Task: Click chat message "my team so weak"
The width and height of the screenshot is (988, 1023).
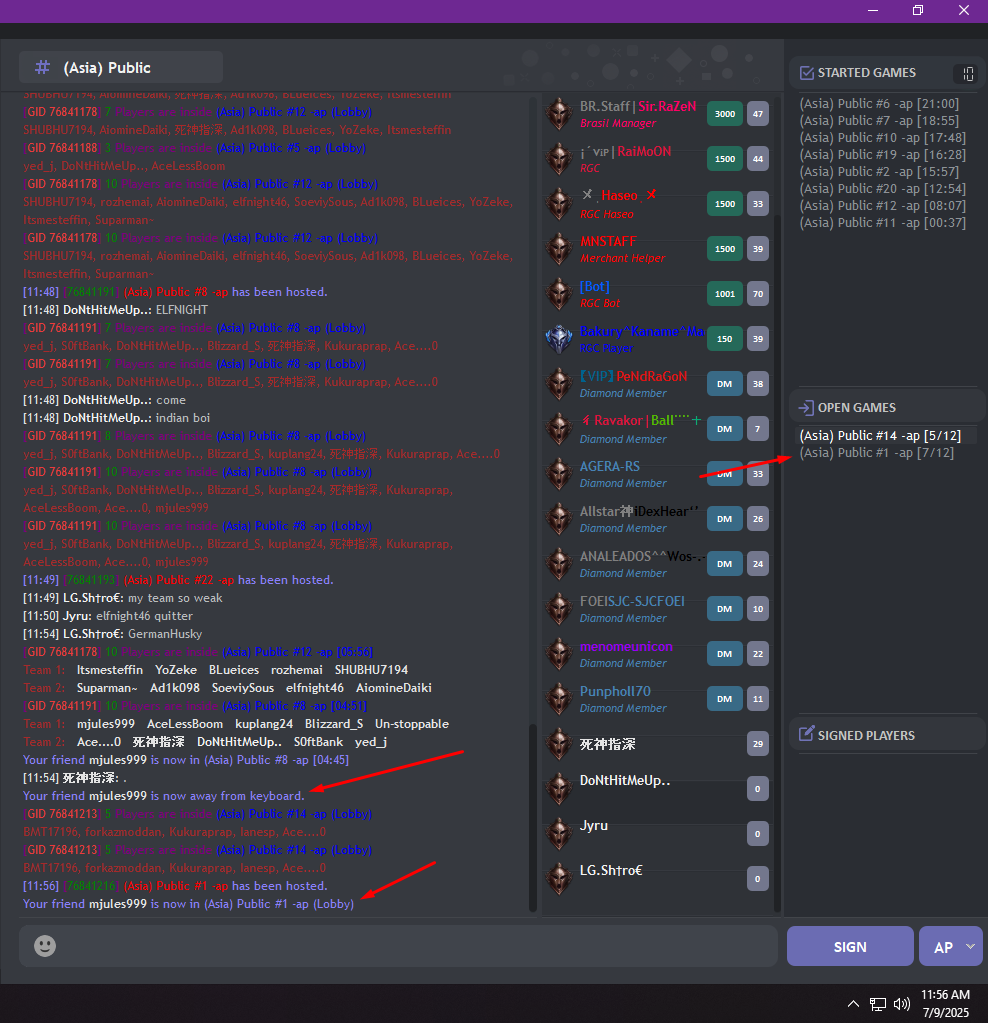Action: point(175,598)
